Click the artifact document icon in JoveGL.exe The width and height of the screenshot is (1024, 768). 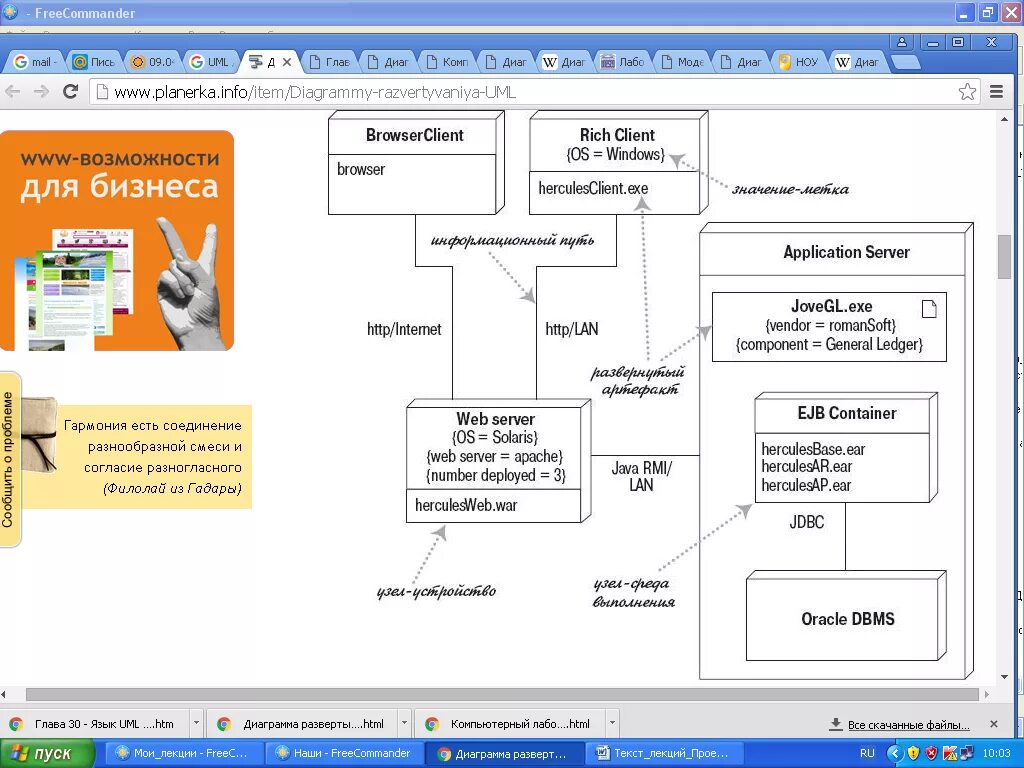click(929, 308)
